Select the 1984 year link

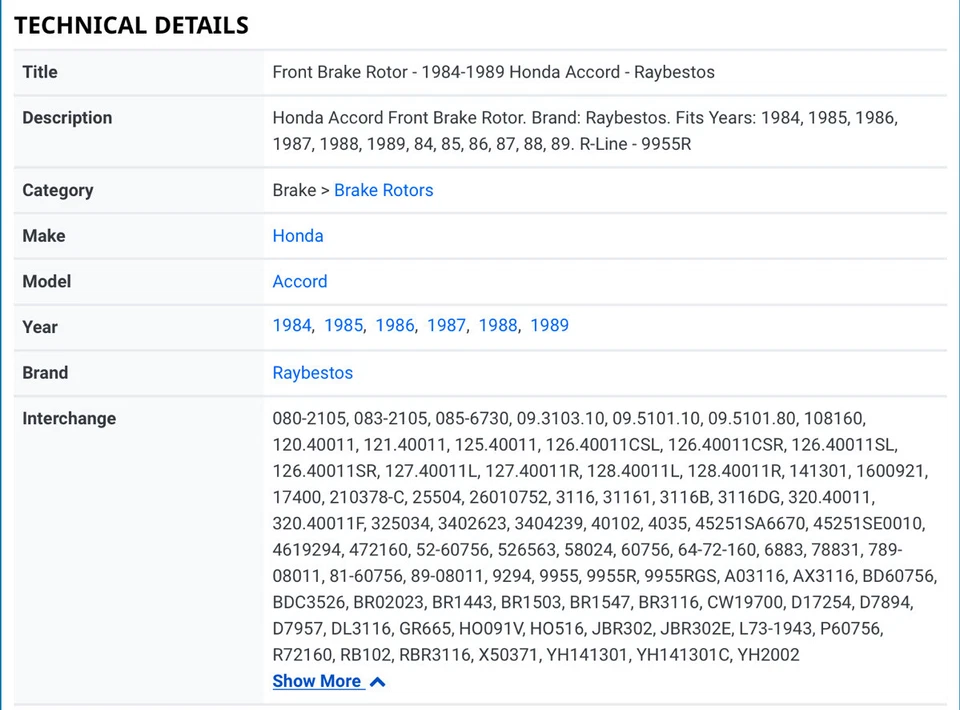coord(292,326)
